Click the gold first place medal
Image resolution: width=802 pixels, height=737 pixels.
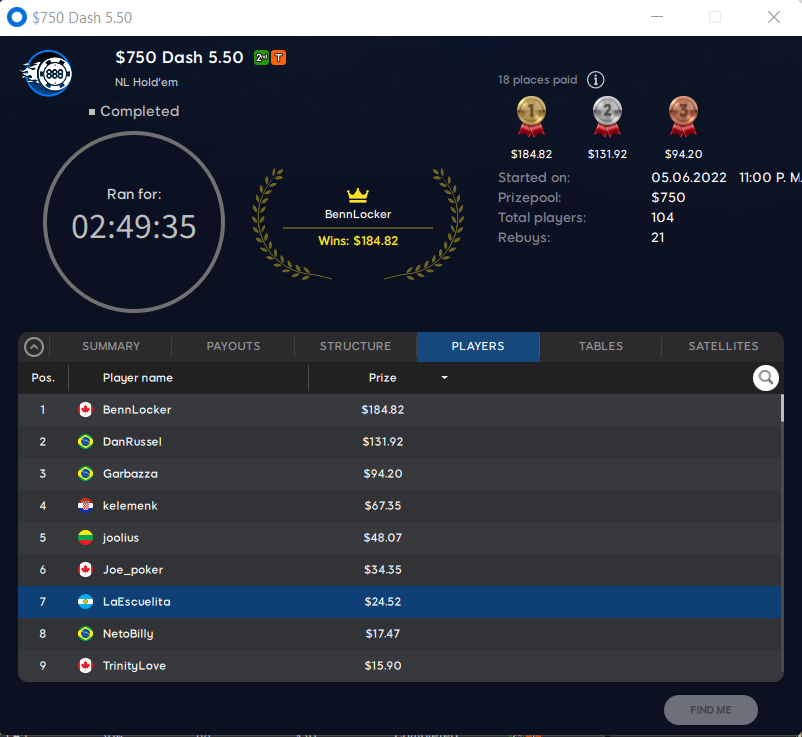531,117
